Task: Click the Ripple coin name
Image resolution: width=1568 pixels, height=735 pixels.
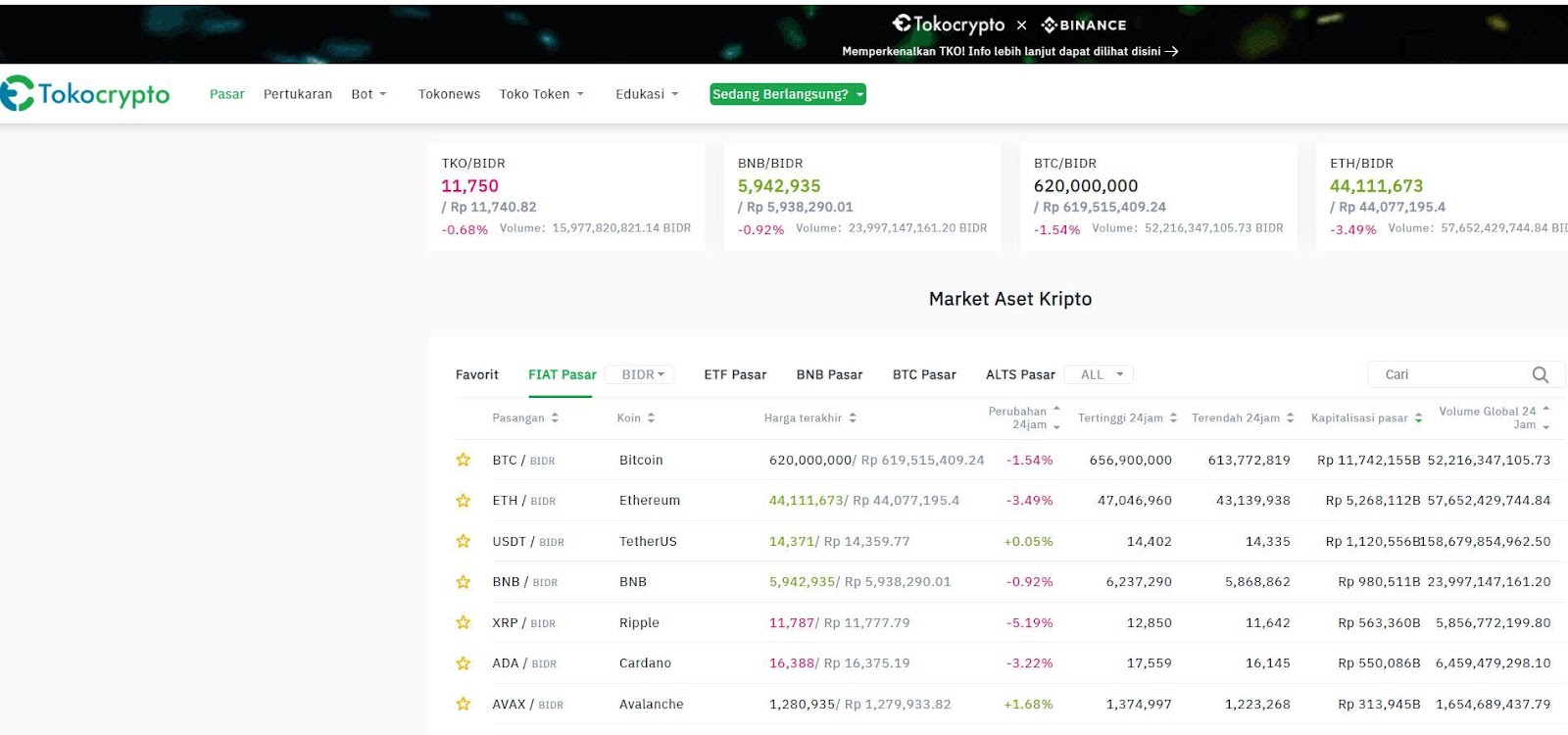Action: coord(639,622)
